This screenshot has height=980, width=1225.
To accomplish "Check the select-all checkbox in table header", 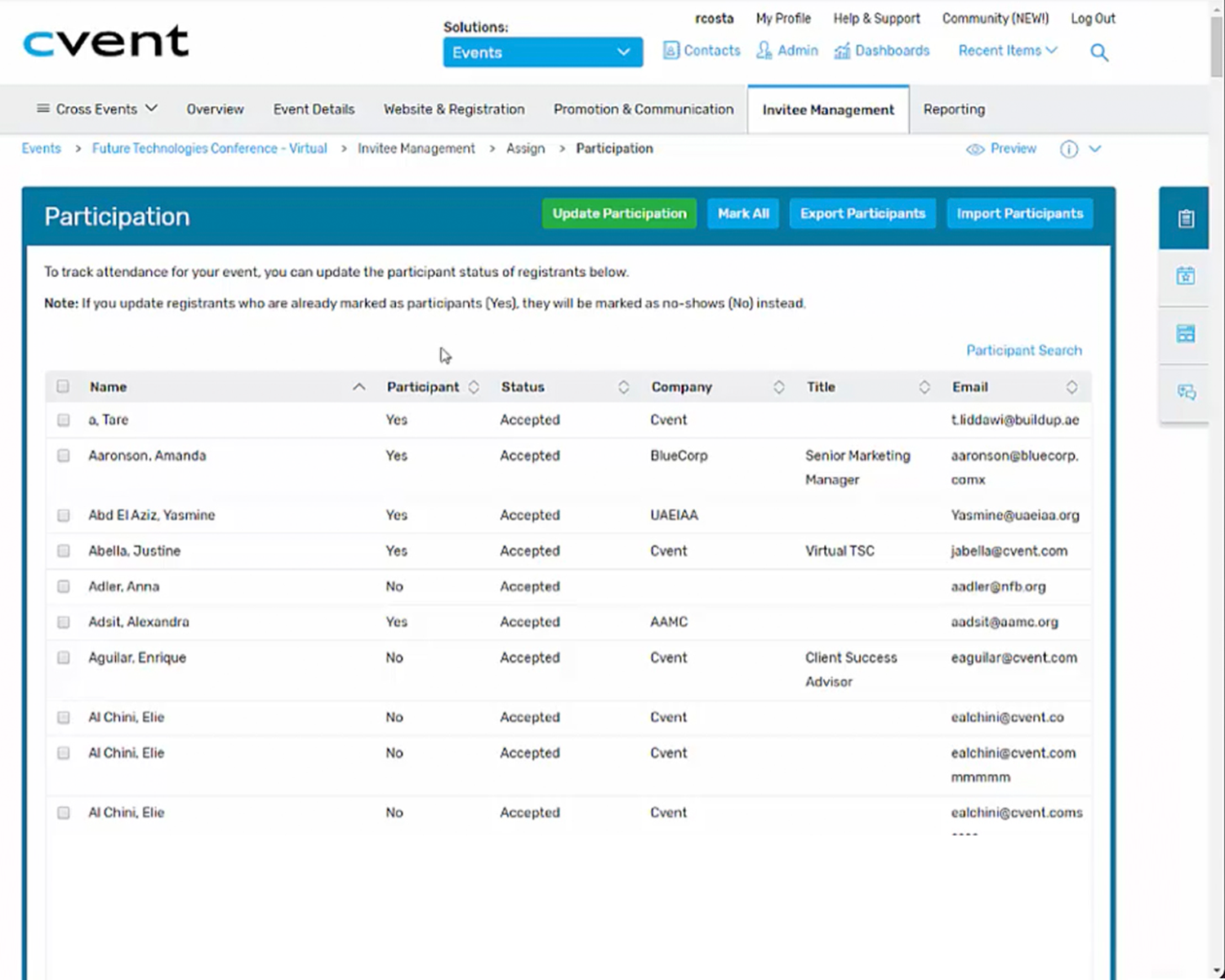I will (x=63, y=386).
